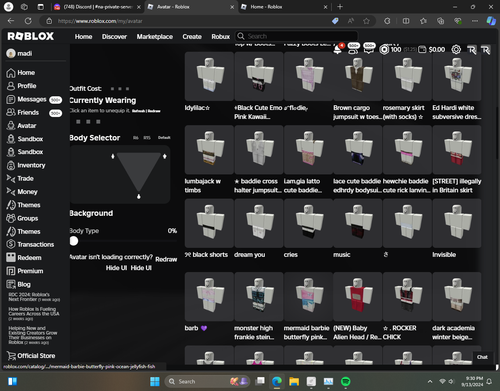
Task: Click the Roblox logo
Action: 30,36
